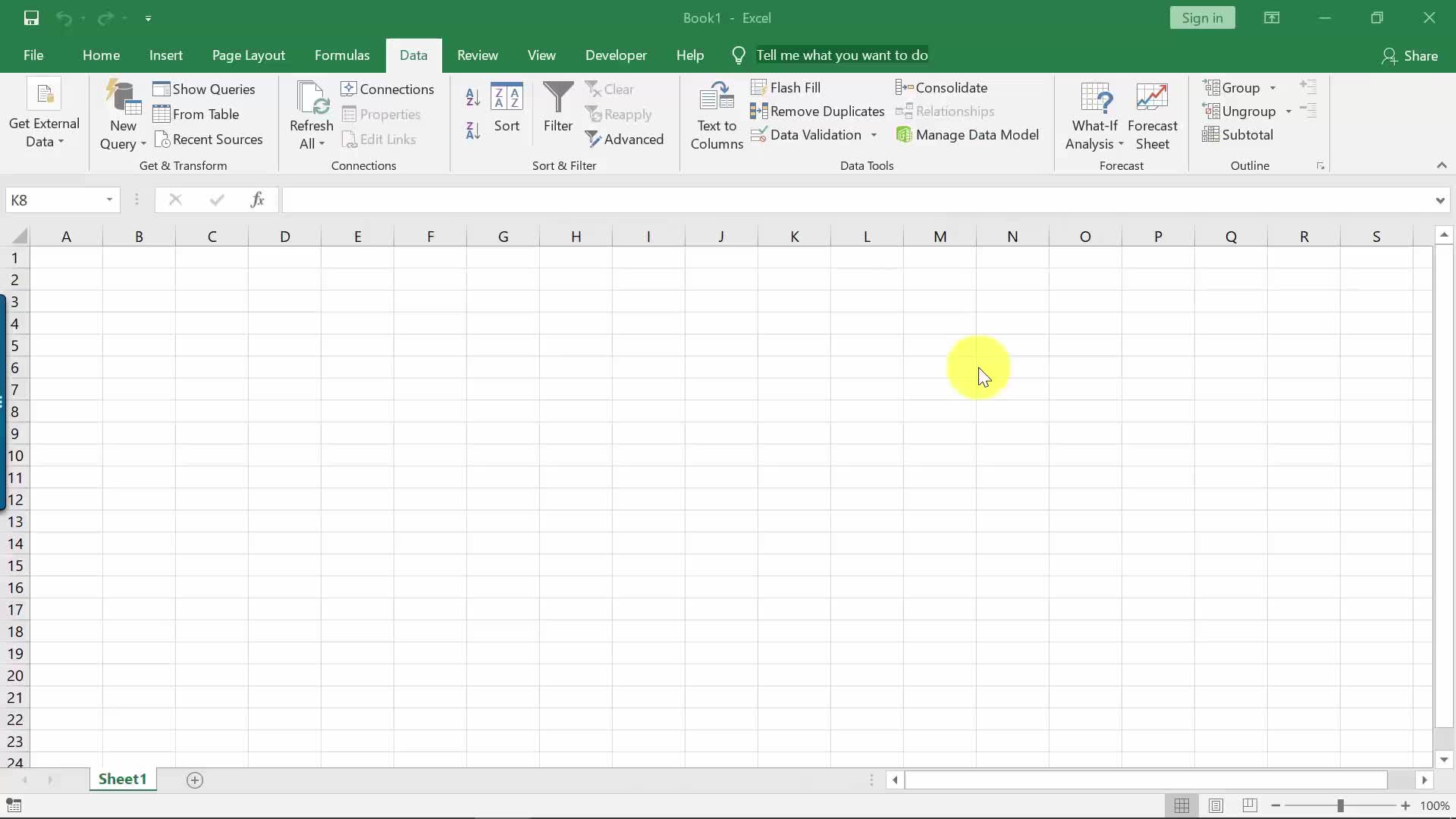Switch to Normal view in status bar
The height and width of the screenshot is (819, 1456).
pos(1181,805)
